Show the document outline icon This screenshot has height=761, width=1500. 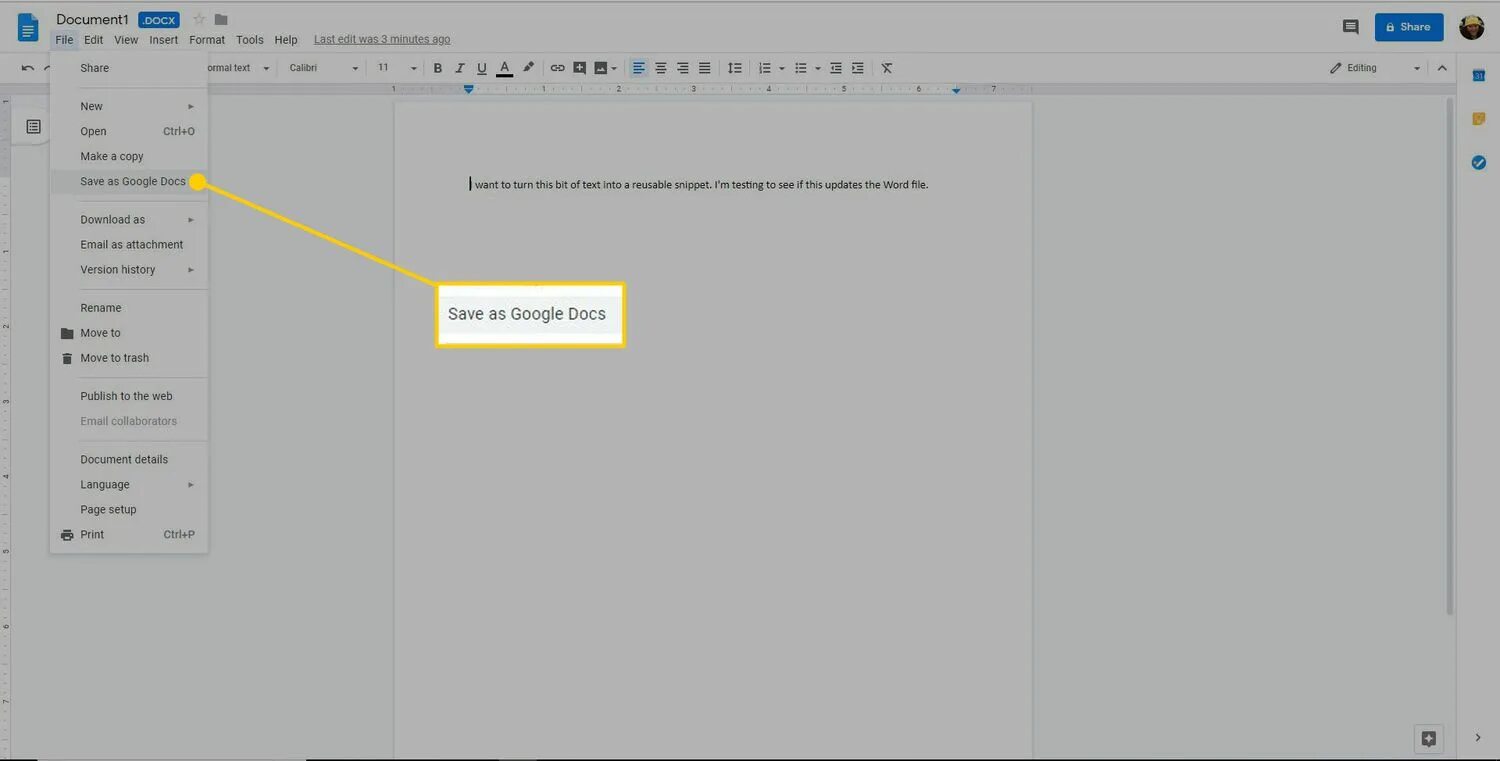point(33,127)
